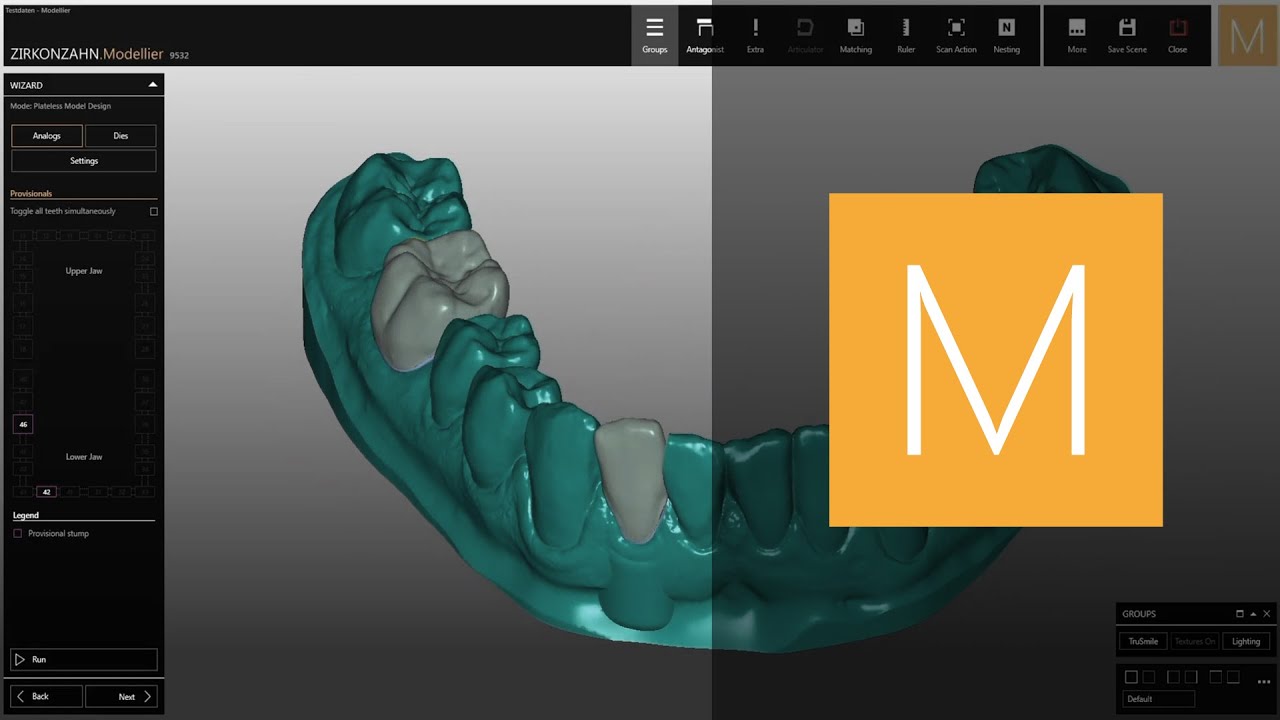
Task: Toggle the Antagonist view
Action: (705, 36)
